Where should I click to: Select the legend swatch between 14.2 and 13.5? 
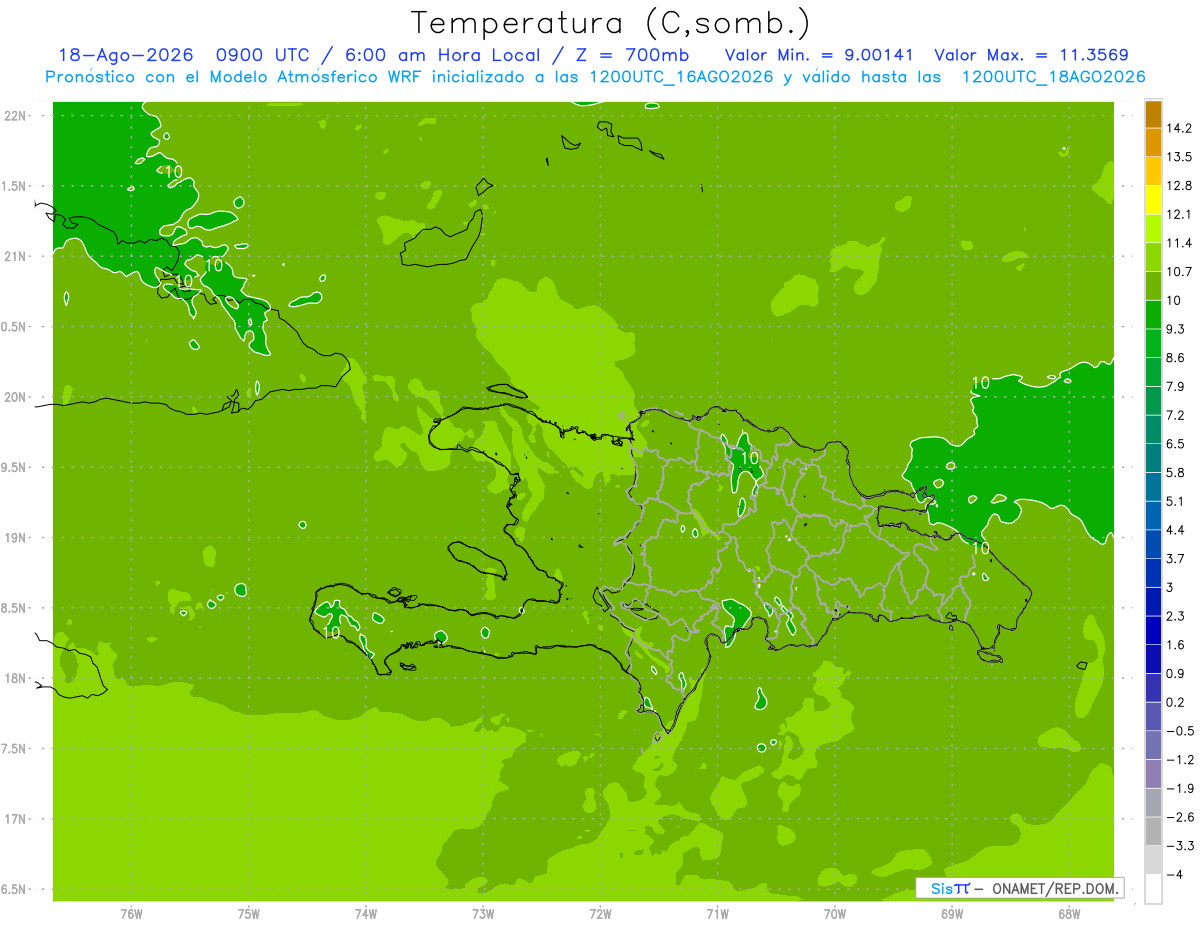(1153, 143)
